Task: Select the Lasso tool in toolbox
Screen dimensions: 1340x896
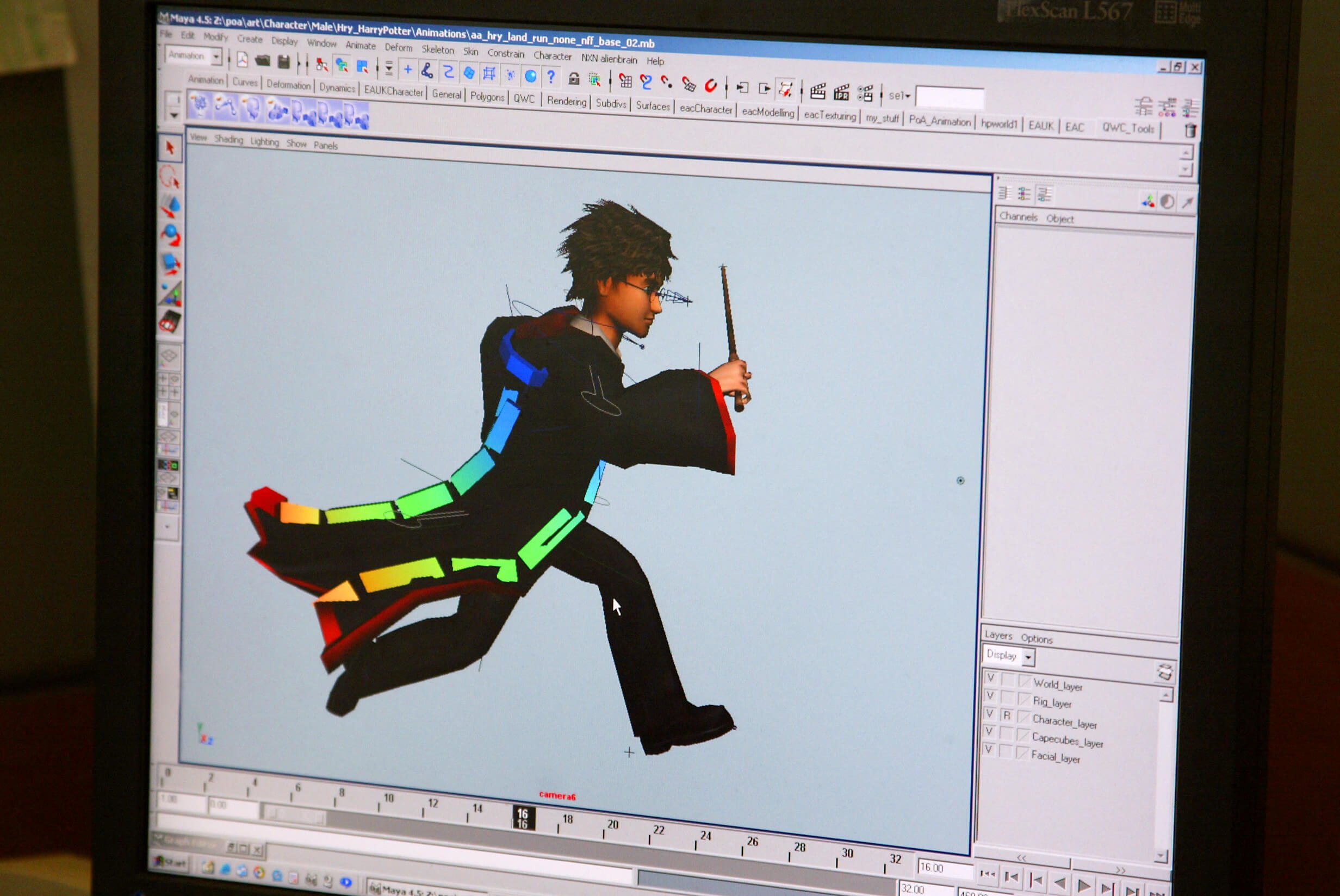Action: click(170, 177)
